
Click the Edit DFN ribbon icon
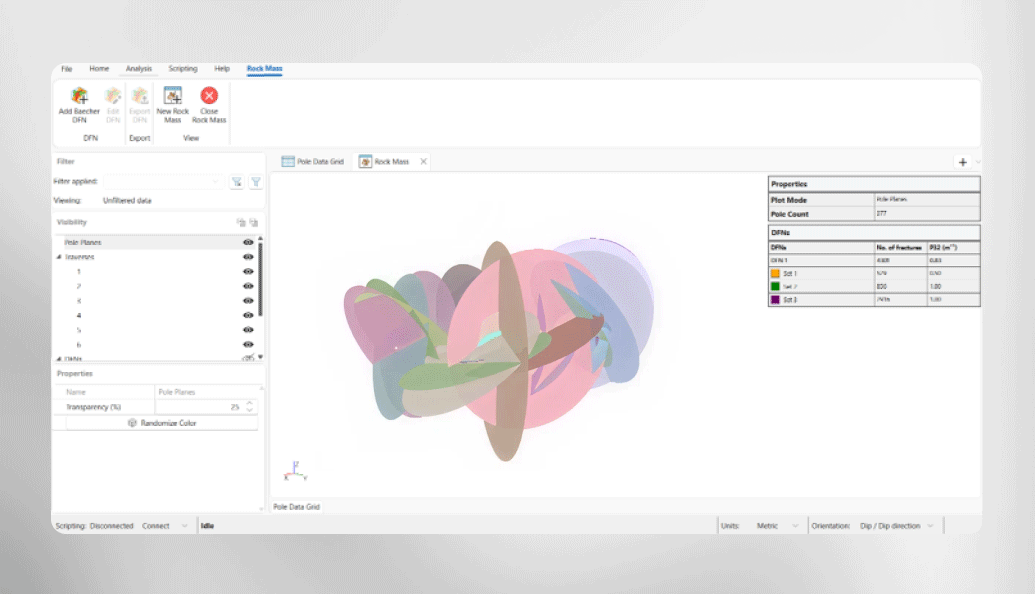click(113, 96)
